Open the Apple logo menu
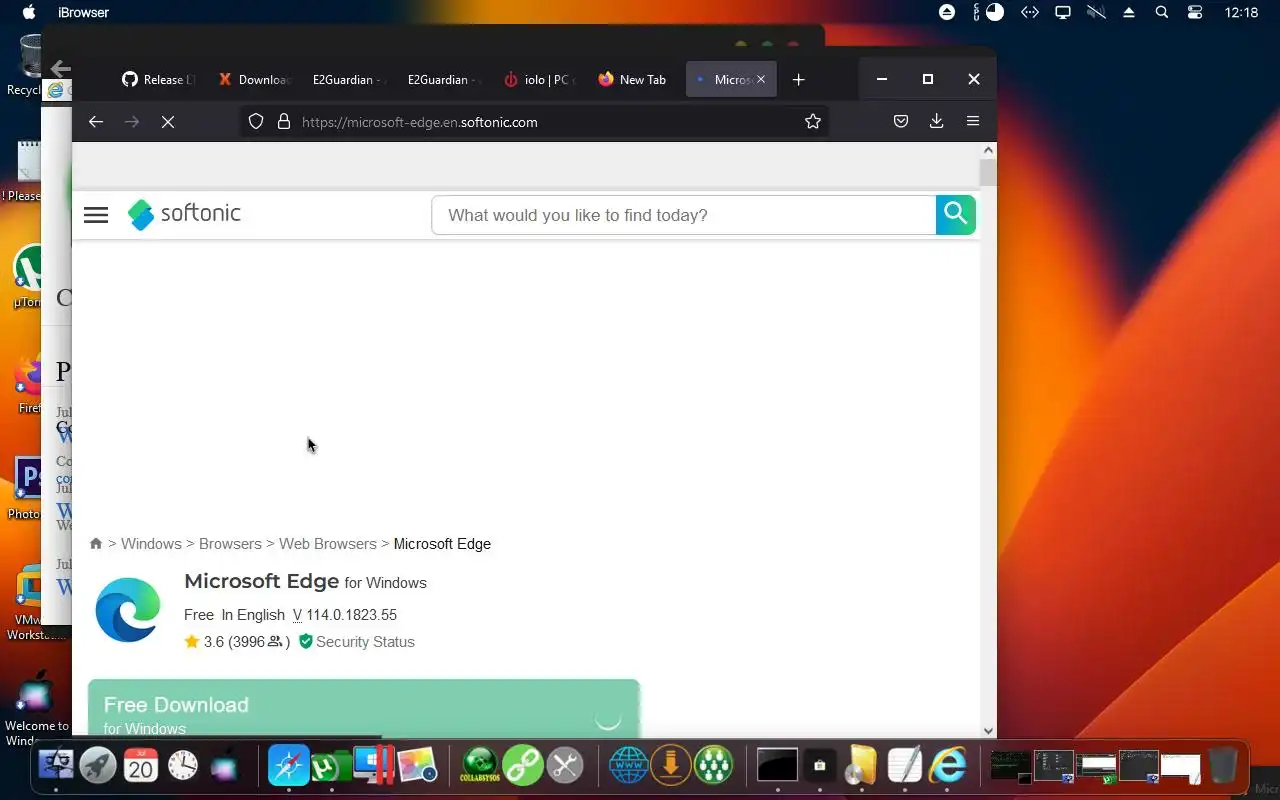The image size is (1280, 800). coord(29,13)
